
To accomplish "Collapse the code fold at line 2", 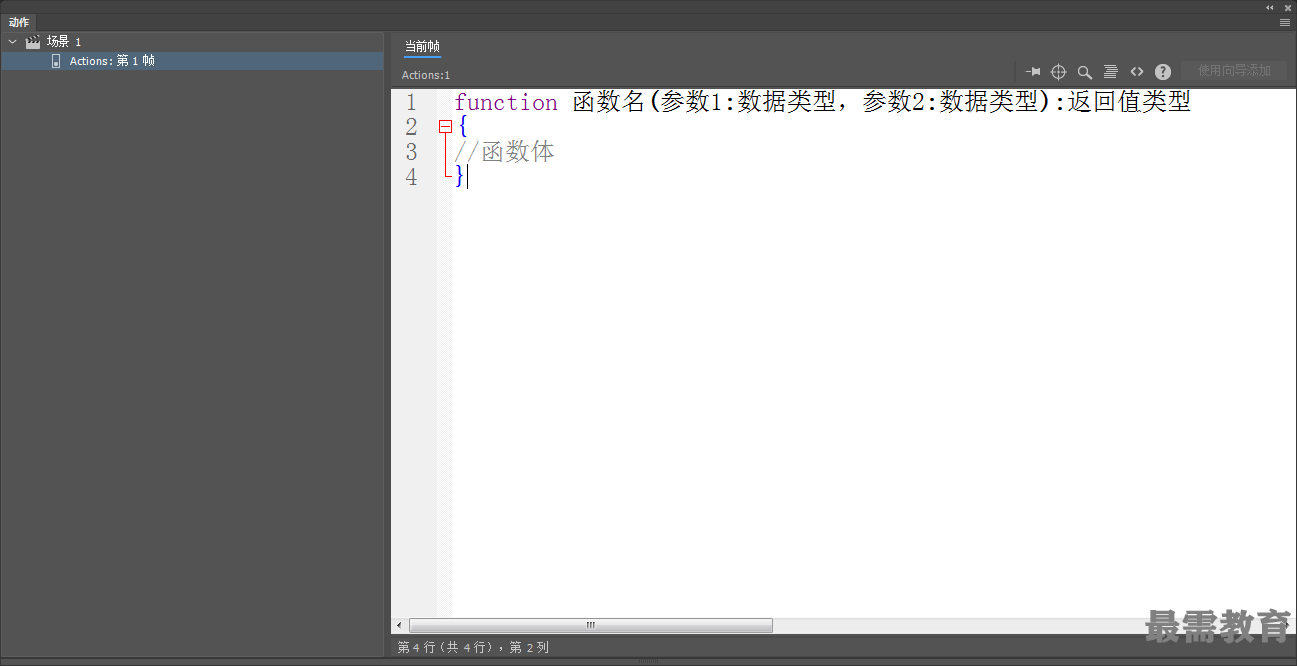I will click(x=445, y=127).
